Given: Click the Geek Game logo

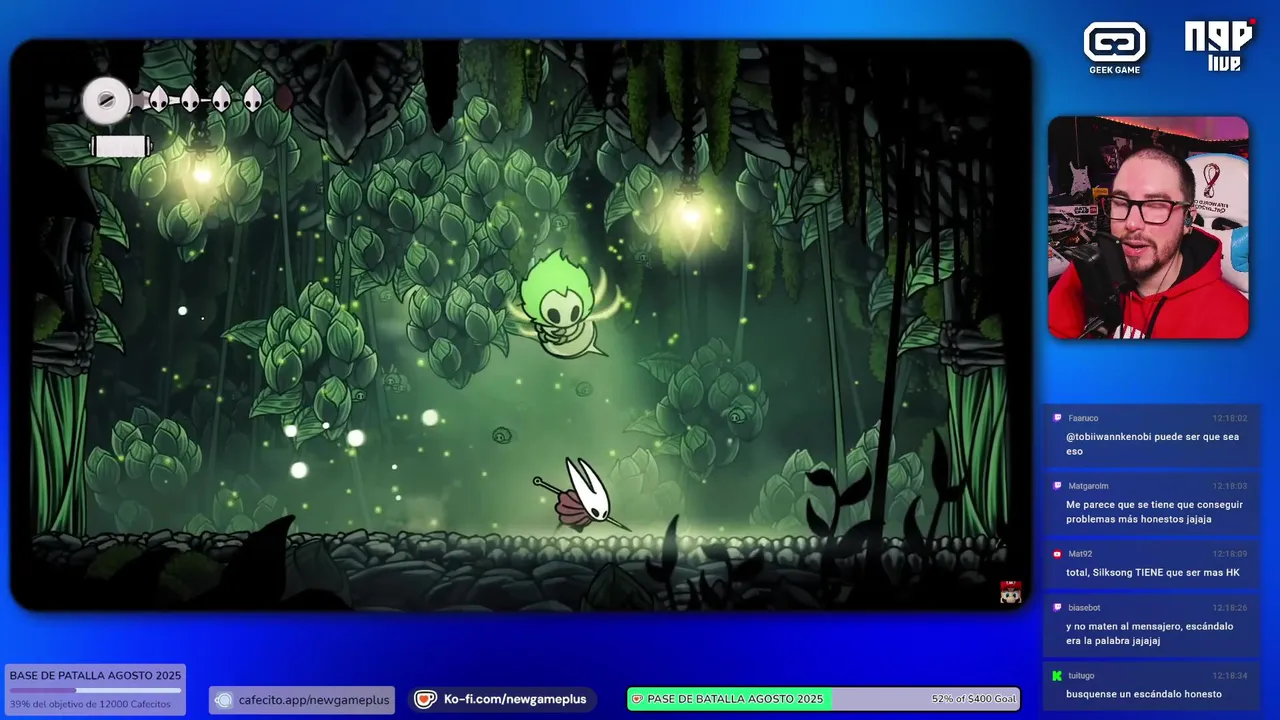Looking at the screenshot, I should pos(1114,48).
